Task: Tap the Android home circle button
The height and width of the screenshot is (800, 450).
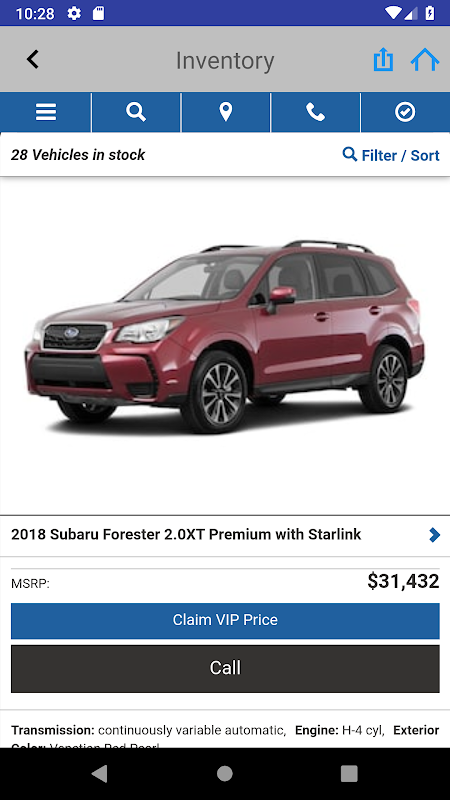Action: pos(224,773)
